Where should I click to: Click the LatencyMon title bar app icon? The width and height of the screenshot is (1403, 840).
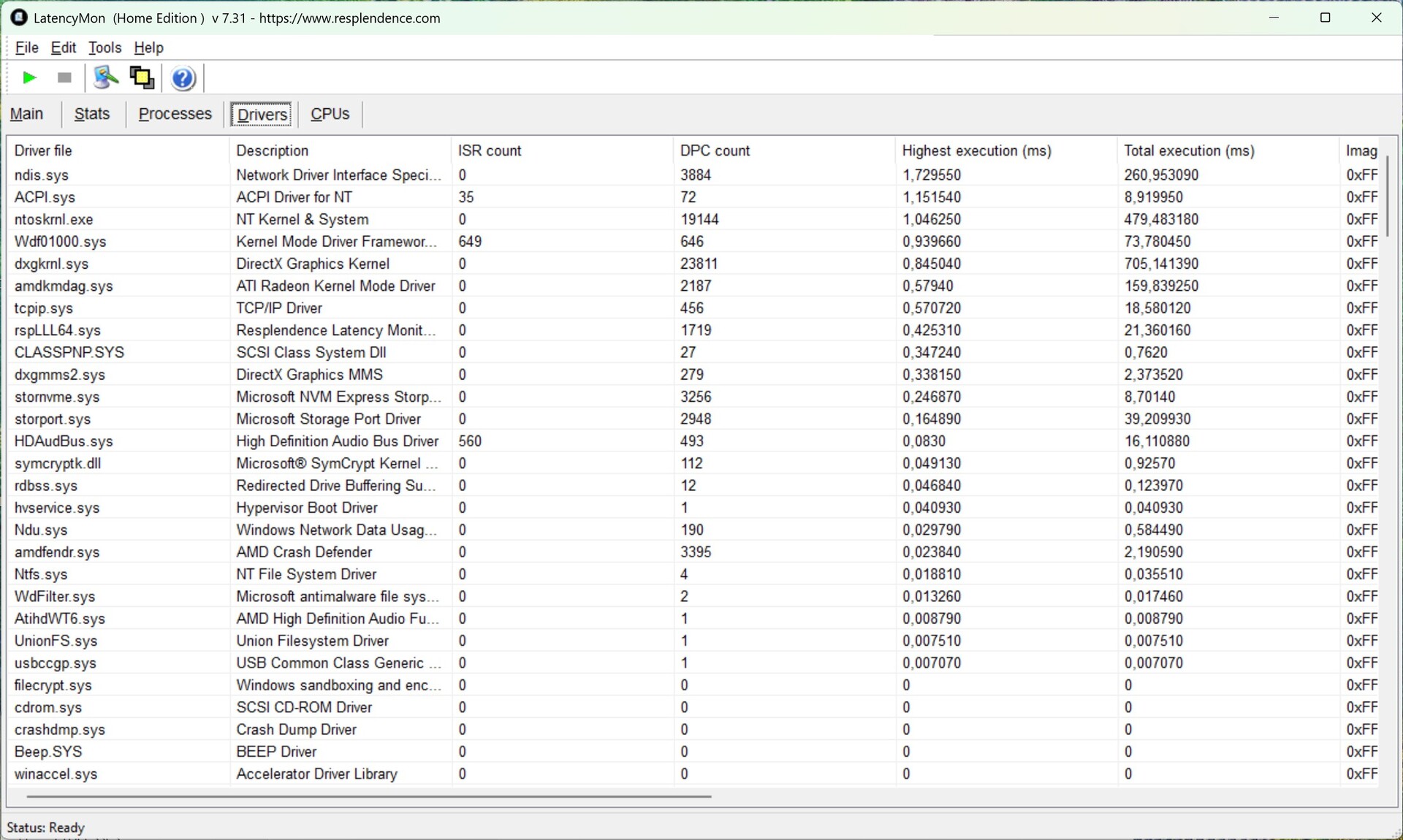19,18
